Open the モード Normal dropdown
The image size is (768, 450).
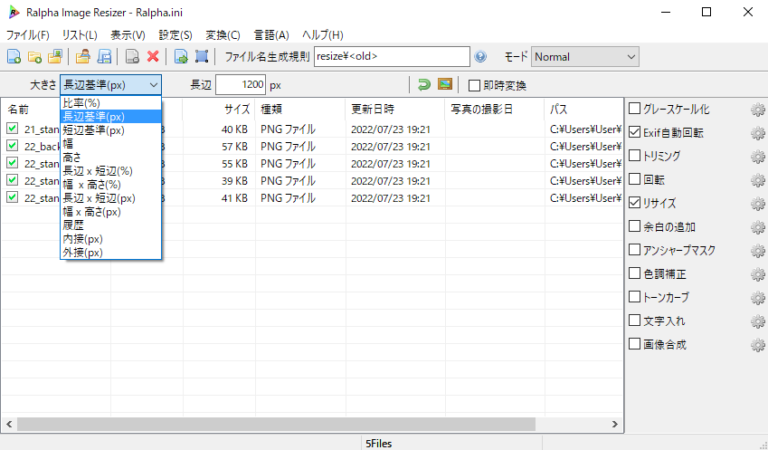tap(585, 57)
